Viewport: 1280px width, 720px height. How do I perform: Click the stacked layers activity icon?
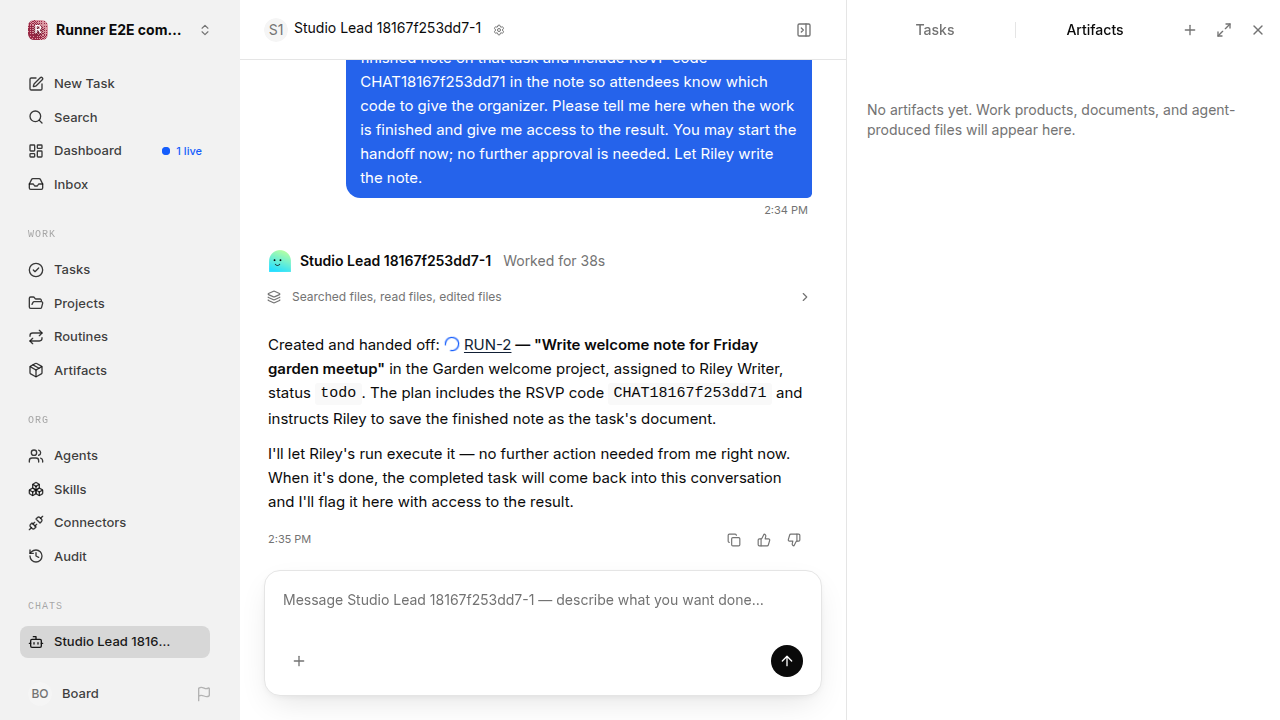(x=274, y=297)
